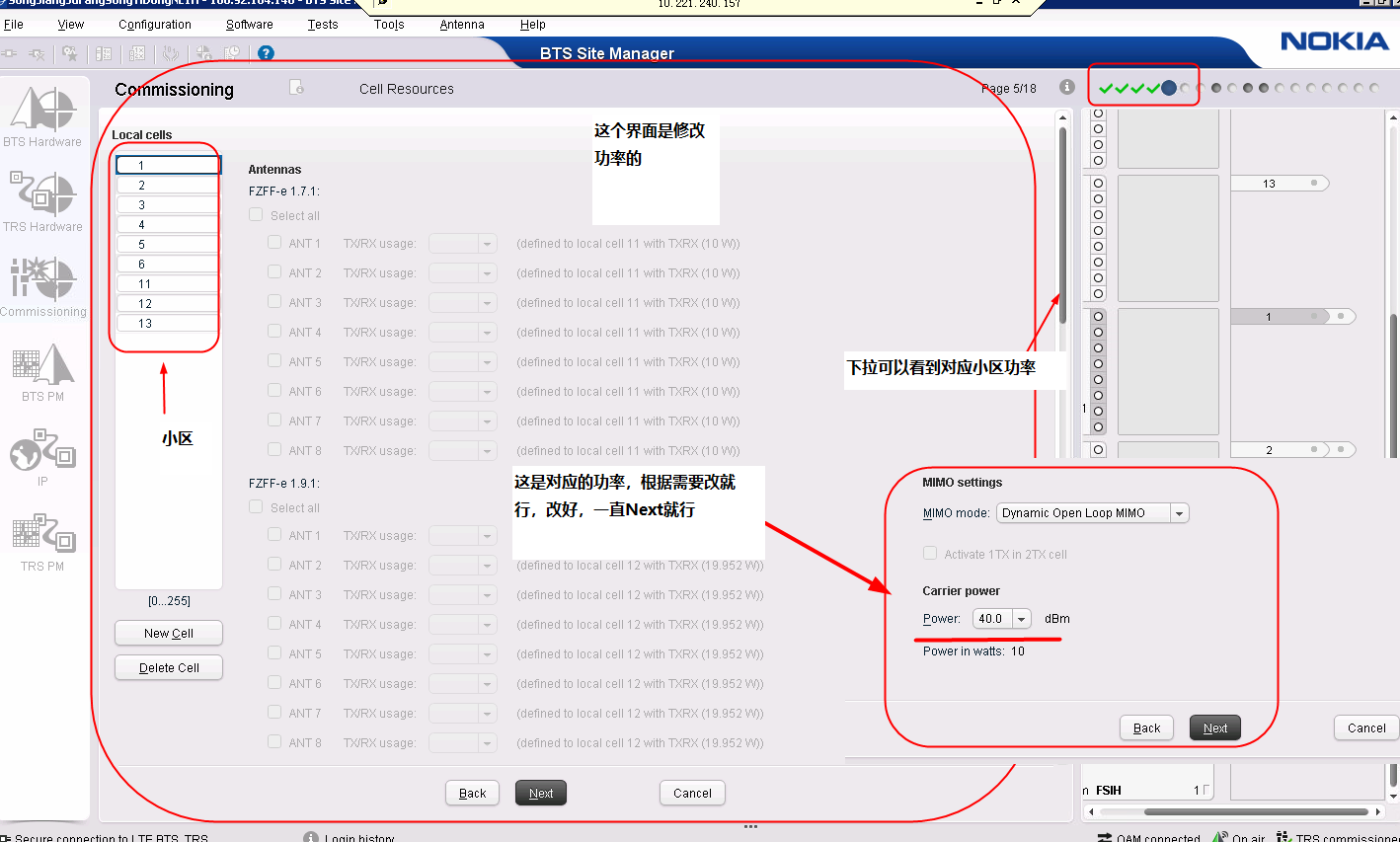Open the Software menu
Viewport: 1400px width, 842px height.
tap(250, 25)
